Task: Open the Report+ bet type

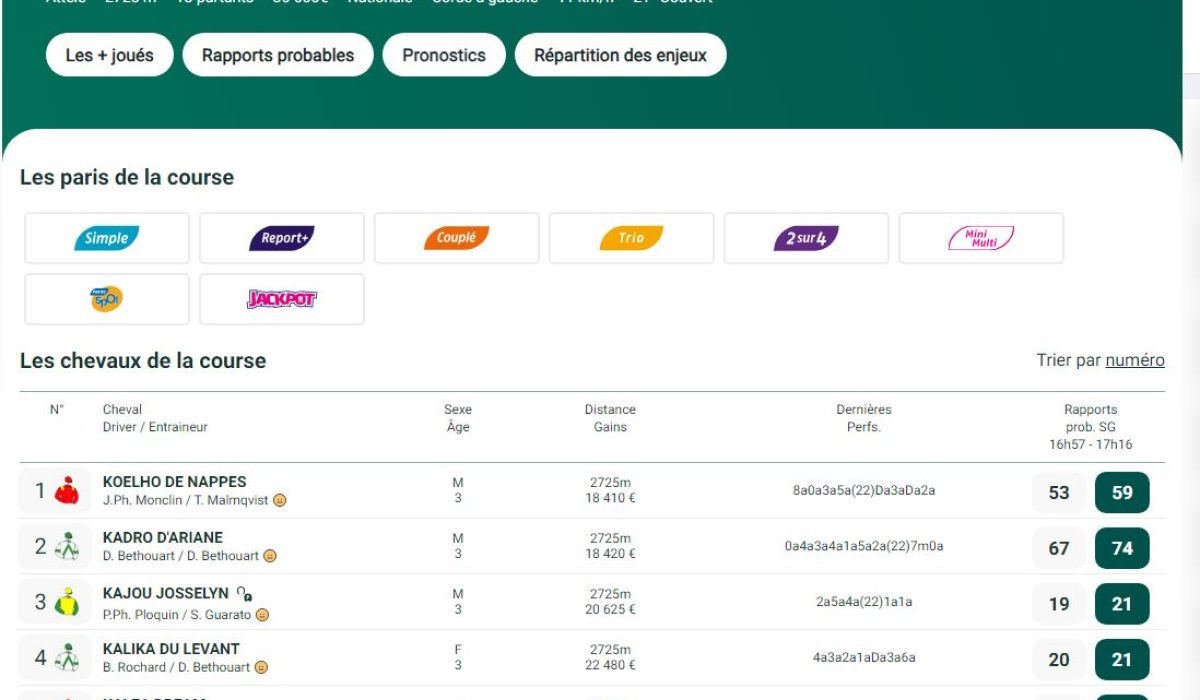Action: coord(282,238)
